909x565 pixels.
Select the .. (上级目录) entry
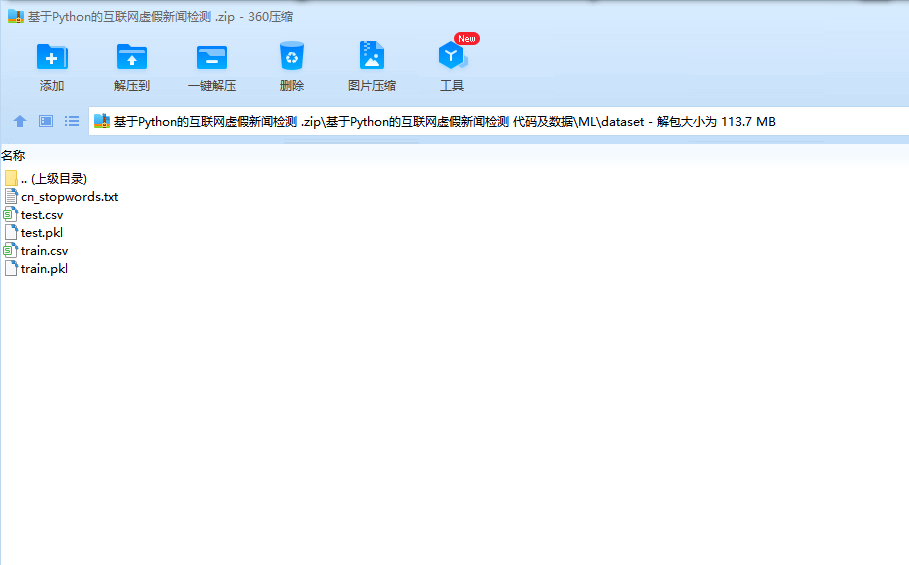click(x=53, y=178)
